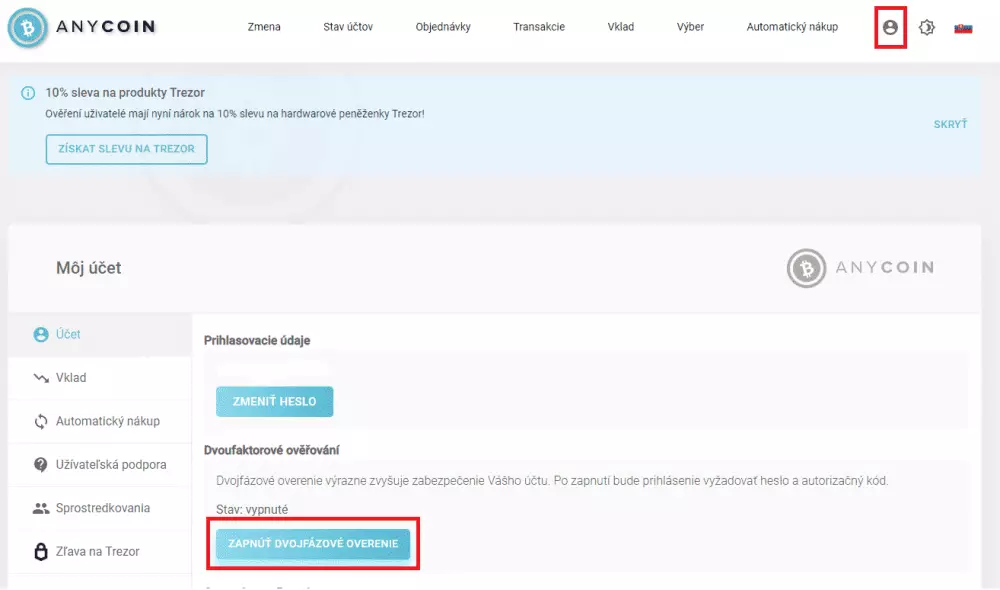Open Objednávky from the top menu
Screen dimensions: 1000x590
tap(443, 27)
